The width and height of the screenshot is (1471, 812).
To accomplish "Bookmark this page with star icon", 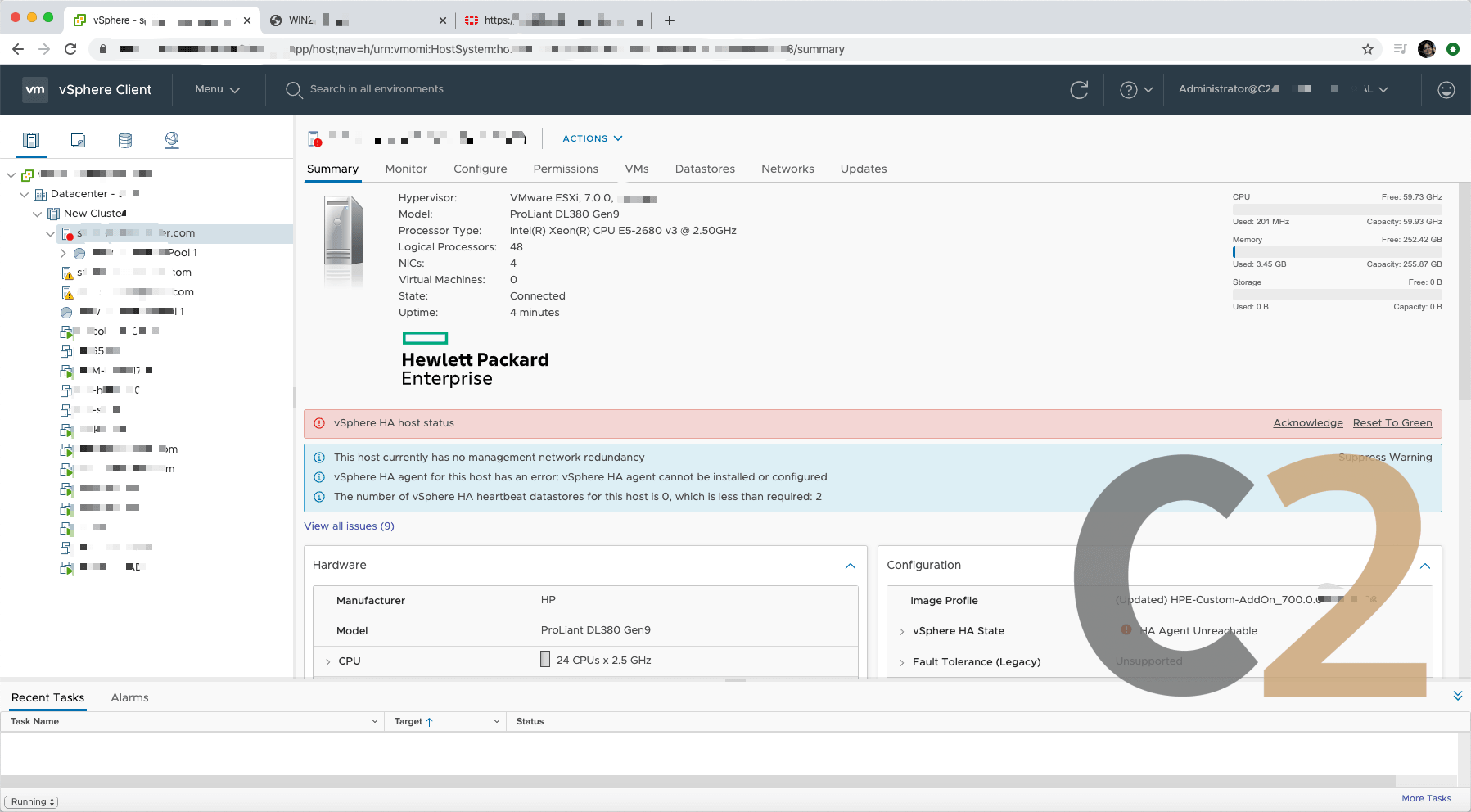I will (1367, 49).
